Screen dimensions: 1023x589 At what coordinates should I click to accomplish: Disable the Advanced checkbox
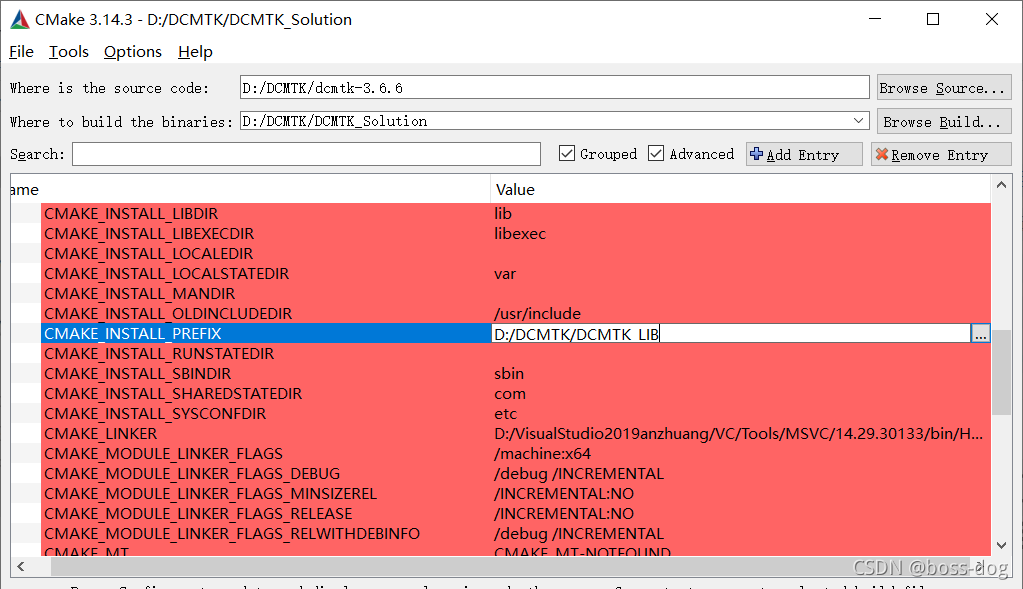[656, 153]
